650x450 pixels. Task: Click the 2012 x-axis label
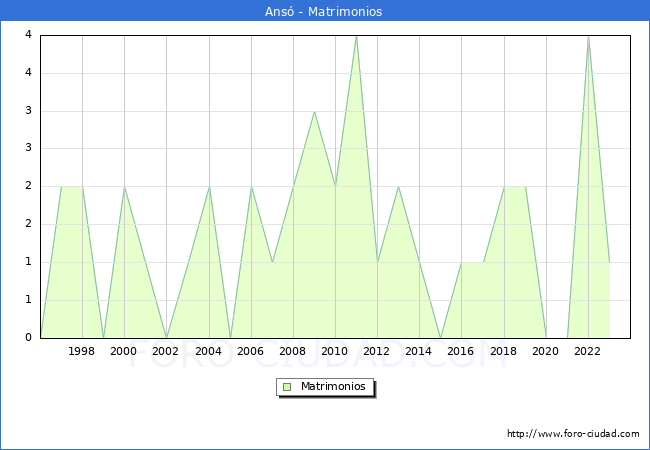click(376, 351)
